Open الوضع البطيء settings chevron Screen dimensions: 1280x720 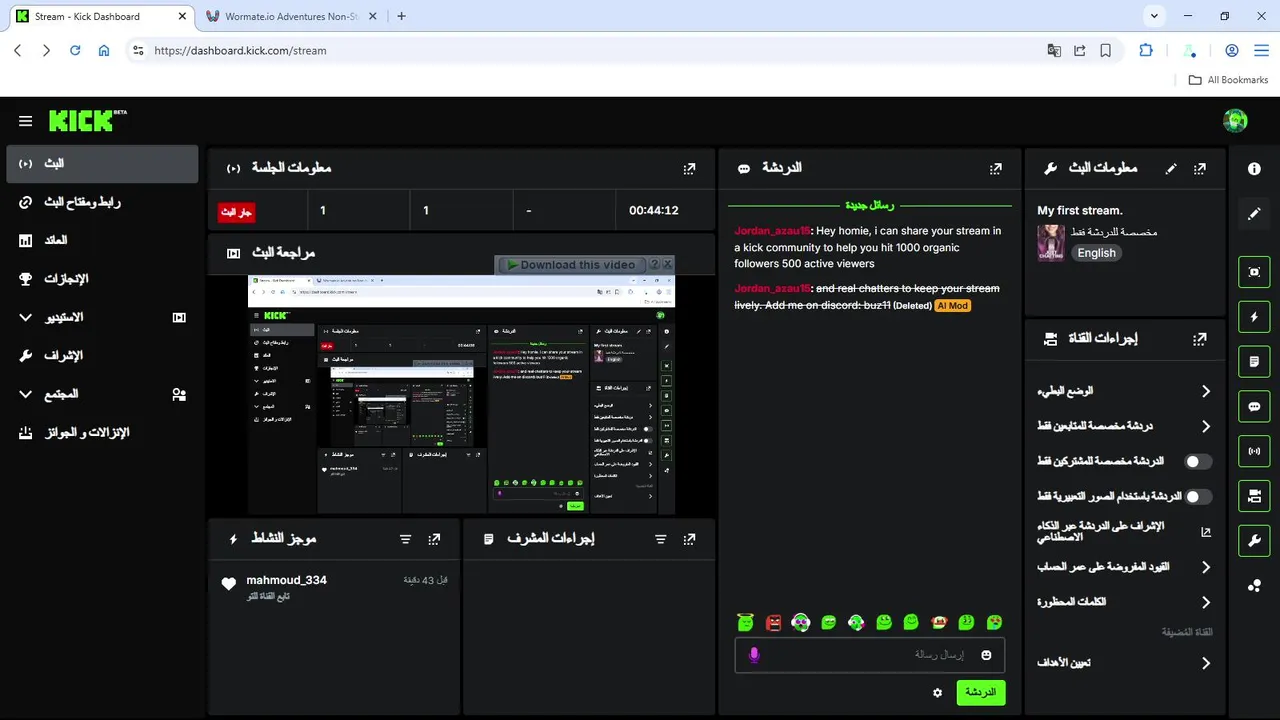pos(1206,391)
